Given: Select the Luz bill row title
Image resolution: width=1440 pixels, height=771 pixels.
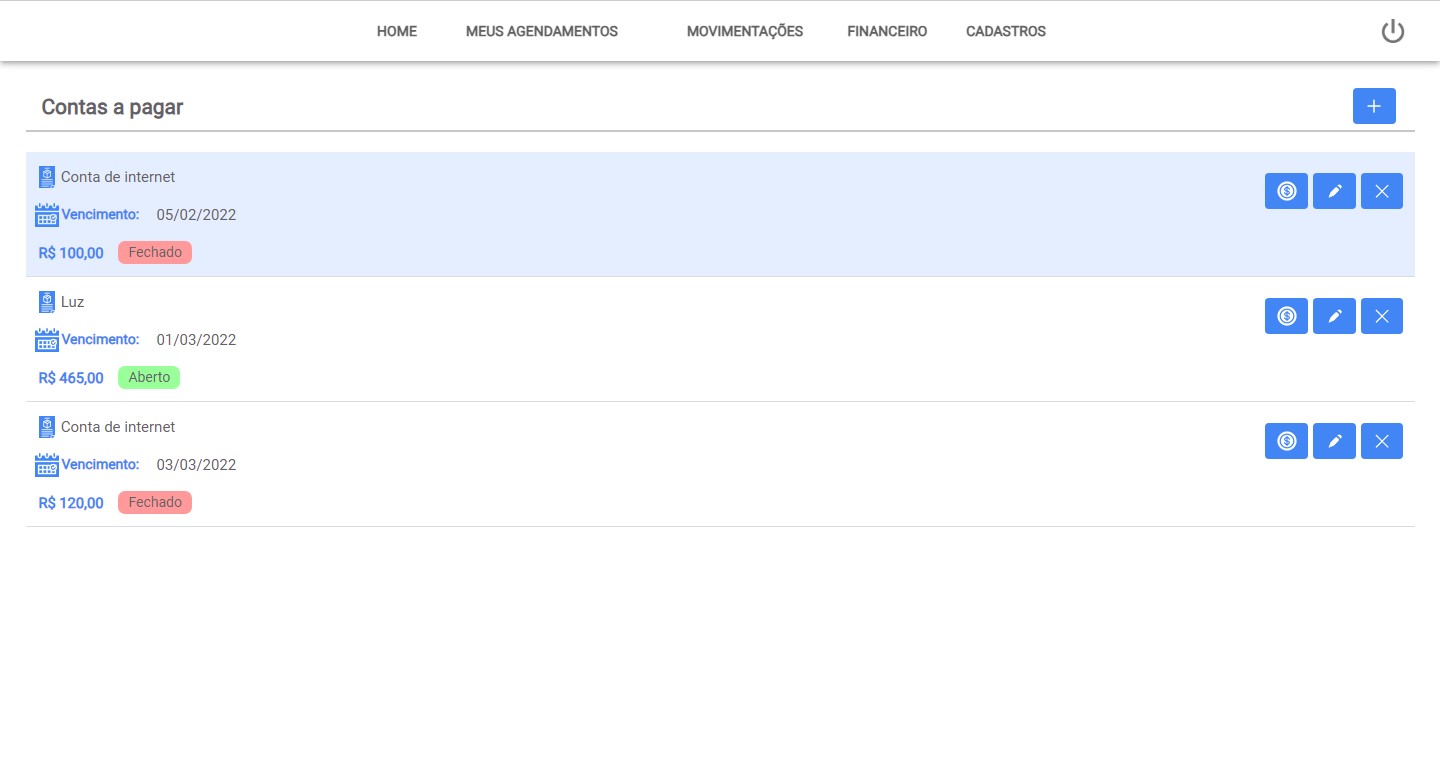Looking at the screenshot, I should click(72, 302).
